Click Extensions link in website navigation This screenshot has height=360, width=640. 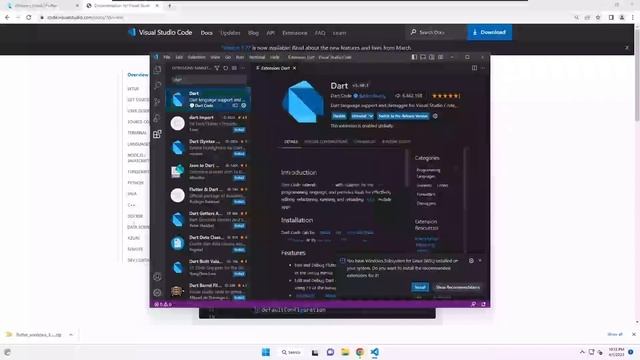pyautogui.click(x=295, y=33)
